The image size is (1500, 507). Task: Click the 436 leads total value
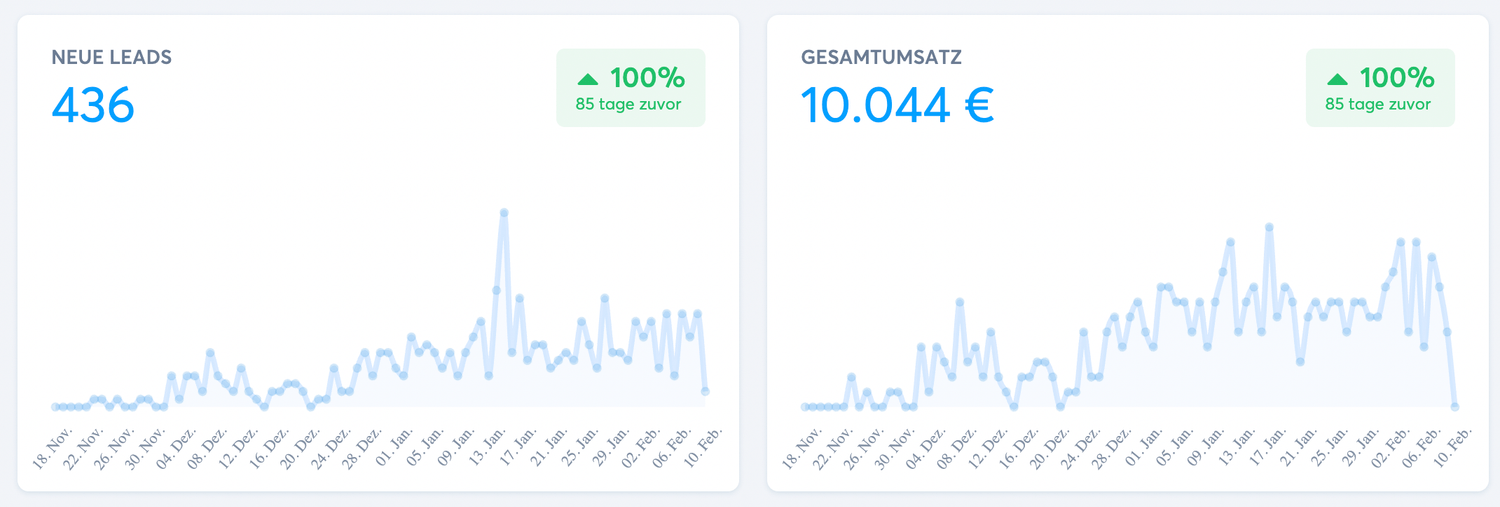(93, 104)
